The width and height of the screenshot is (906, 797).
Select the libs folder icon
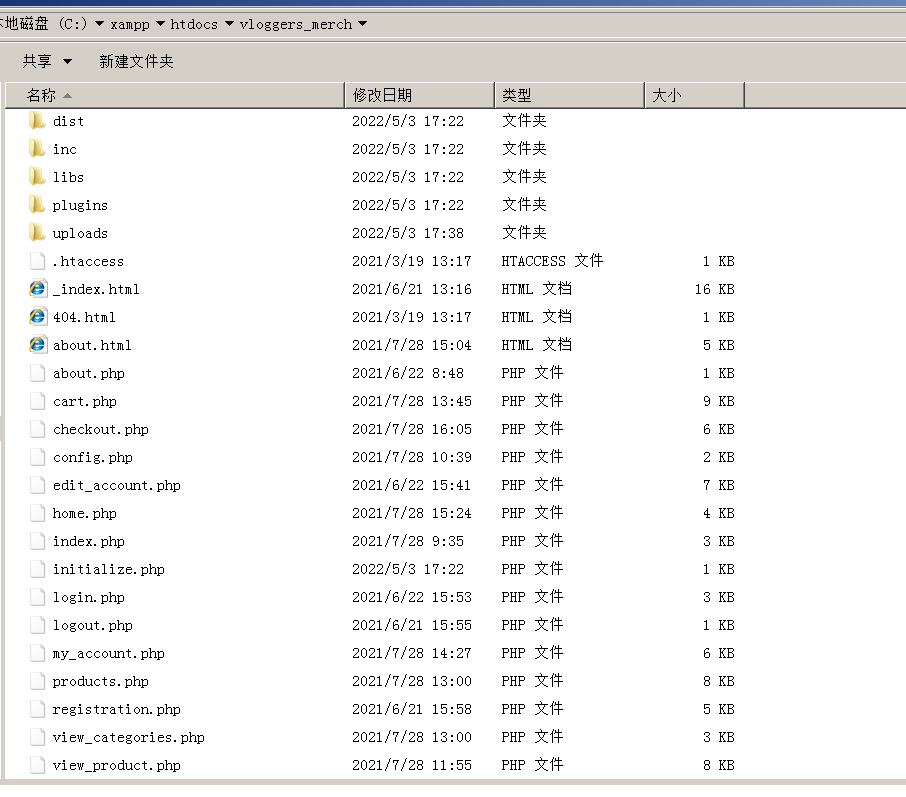tap(37, 177)
